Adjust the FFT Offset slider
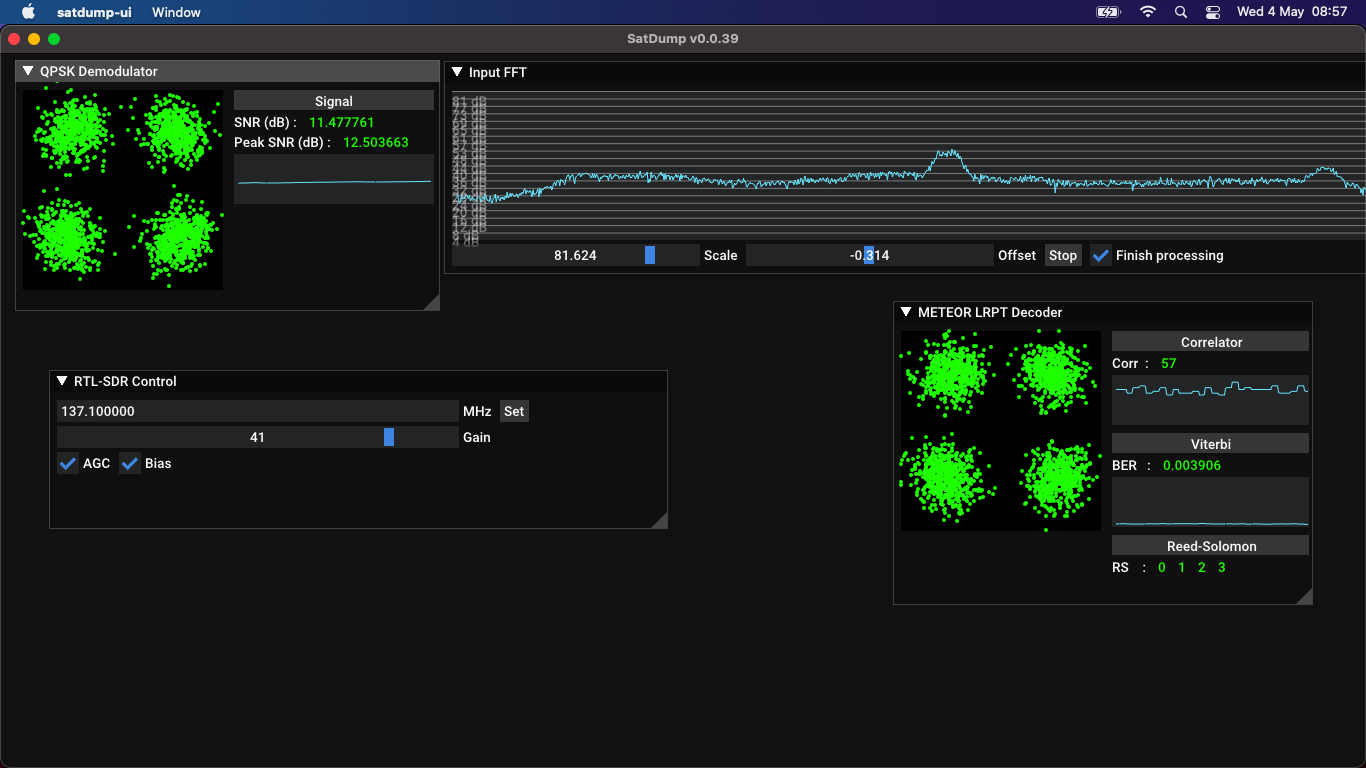Screen dimensions: 1366x768 click(x=870, y=255)
